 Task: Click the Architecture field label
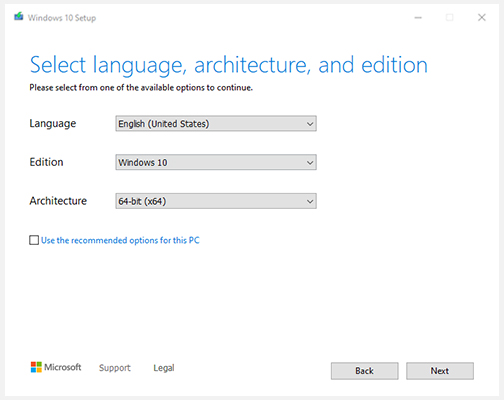58,201
